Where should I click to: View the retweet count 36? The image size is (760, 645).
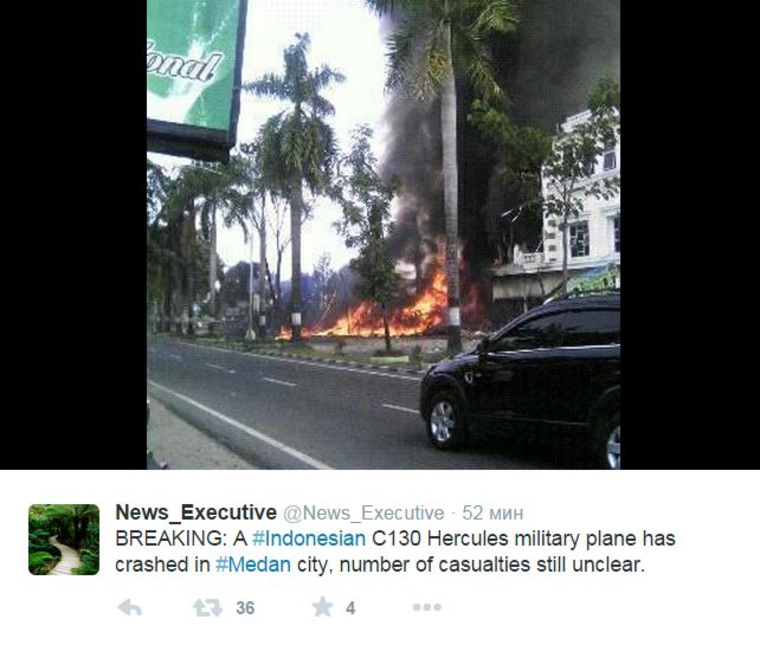click(245, 608)
